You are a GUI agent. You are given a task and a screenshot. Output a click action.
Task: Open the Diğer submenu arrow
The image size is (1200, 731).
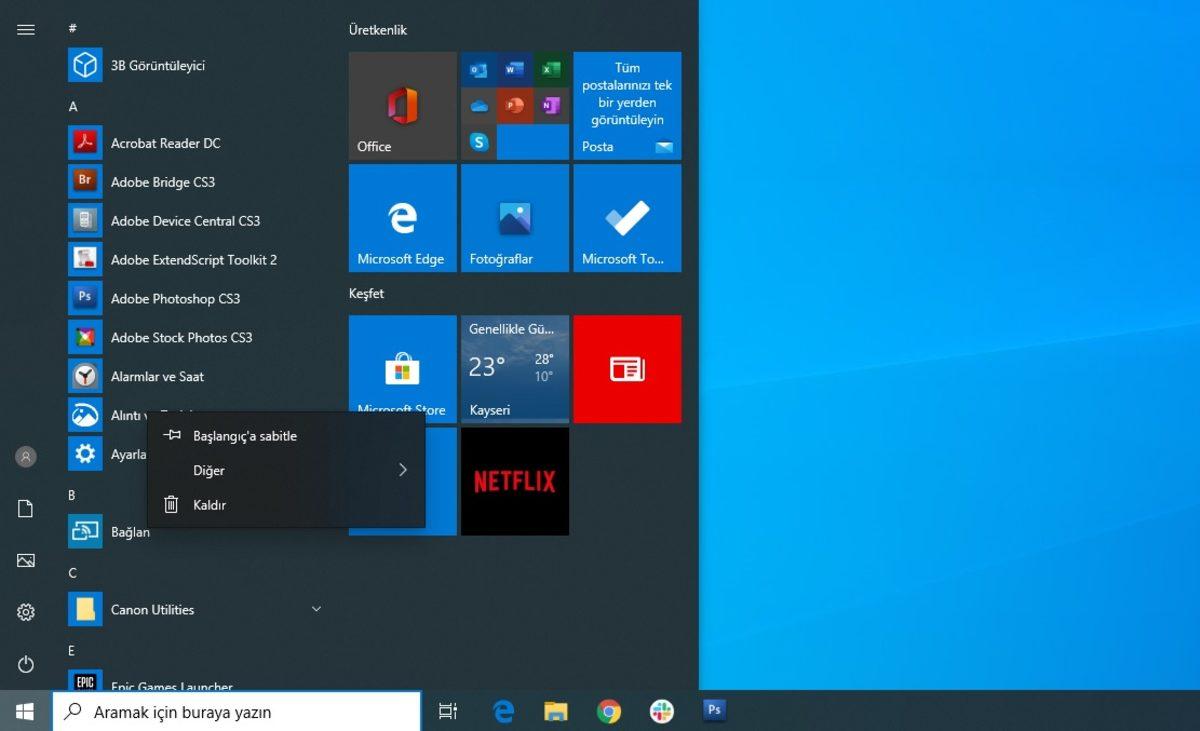point(403,470)
